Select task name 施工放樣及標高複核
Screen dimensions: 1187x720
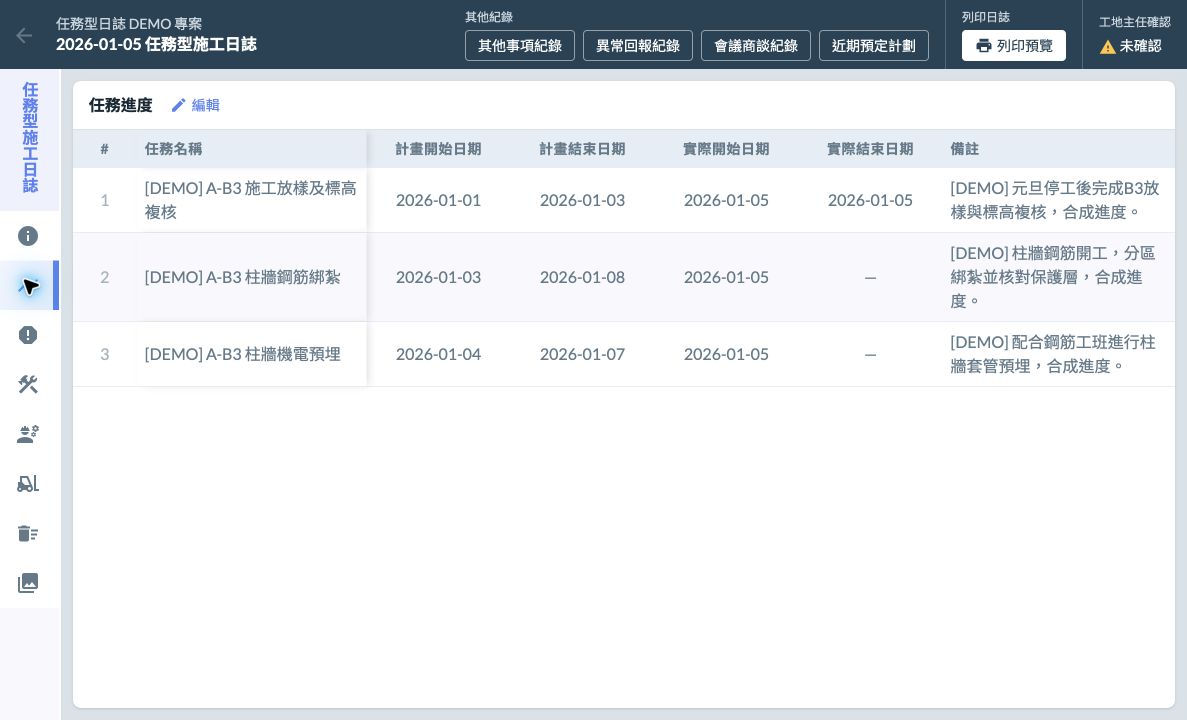click(251, 200)
